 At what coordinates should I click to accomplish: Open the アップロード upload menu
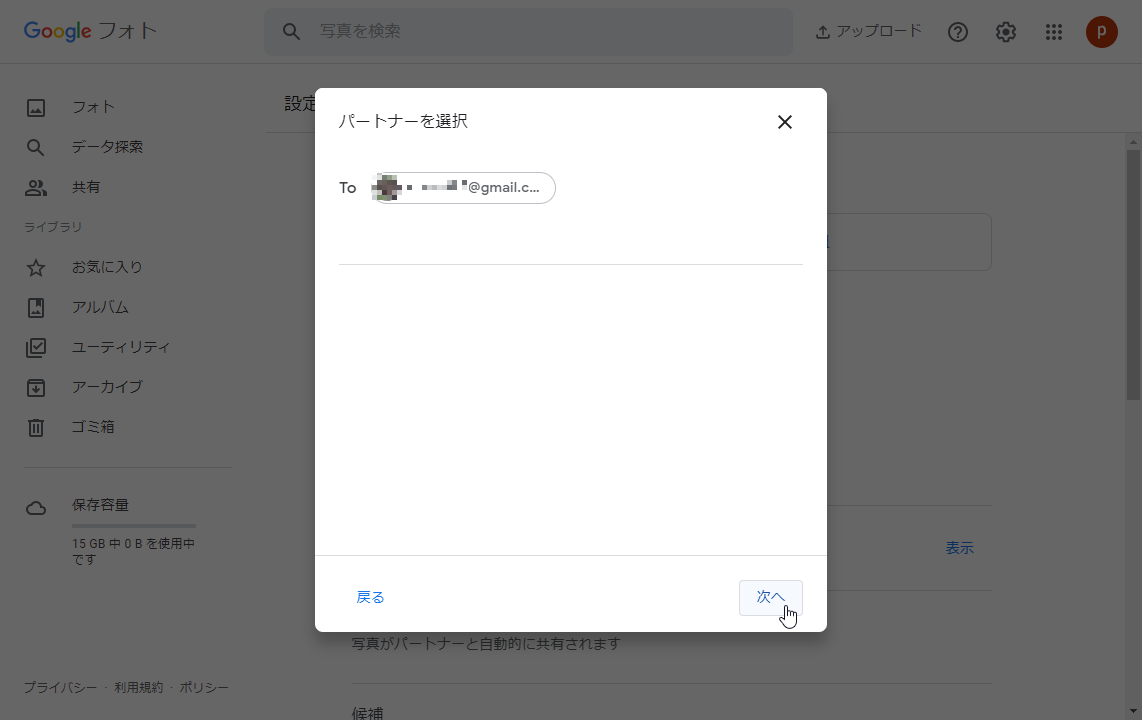pos(868,31)
